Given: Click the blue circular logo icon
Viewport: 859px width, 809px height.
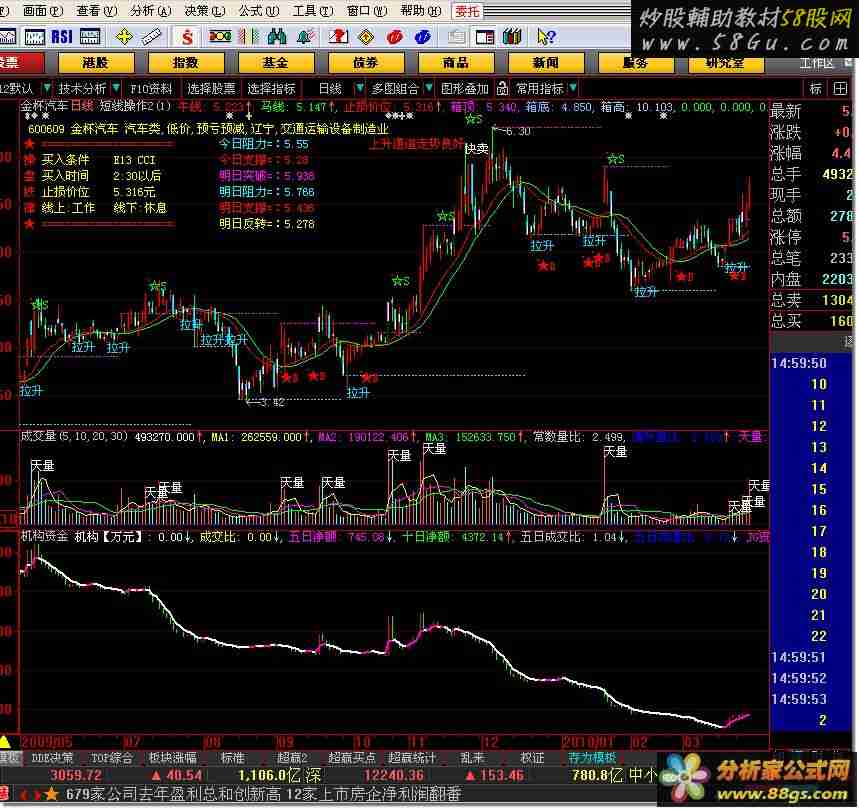Looking at the screenshot, I should [x=422, y=37].
